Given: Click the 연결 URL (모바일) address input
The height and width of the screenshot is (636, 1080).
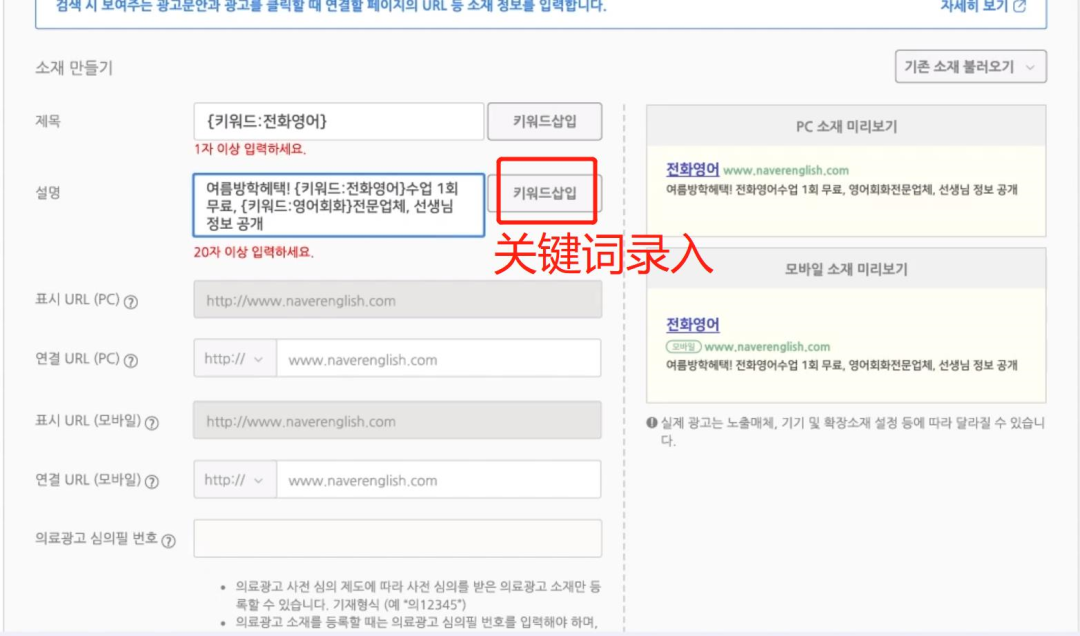Looking at the screenshot, I should [438, 480].
